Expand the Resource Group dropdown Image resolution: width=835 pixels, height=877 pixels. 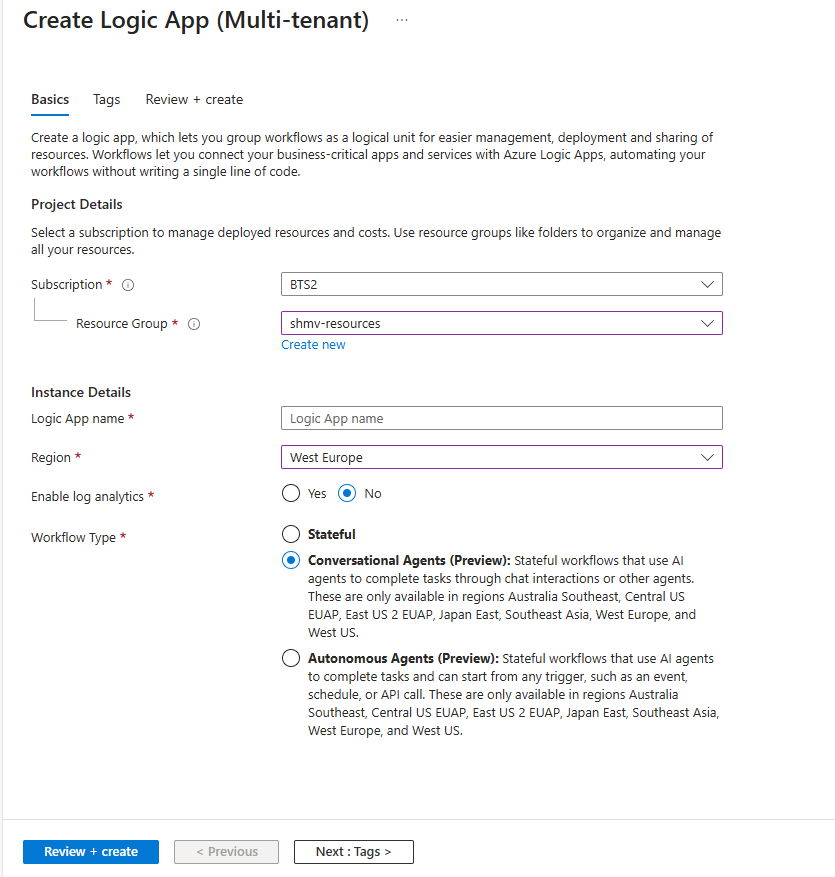[500, 323]
